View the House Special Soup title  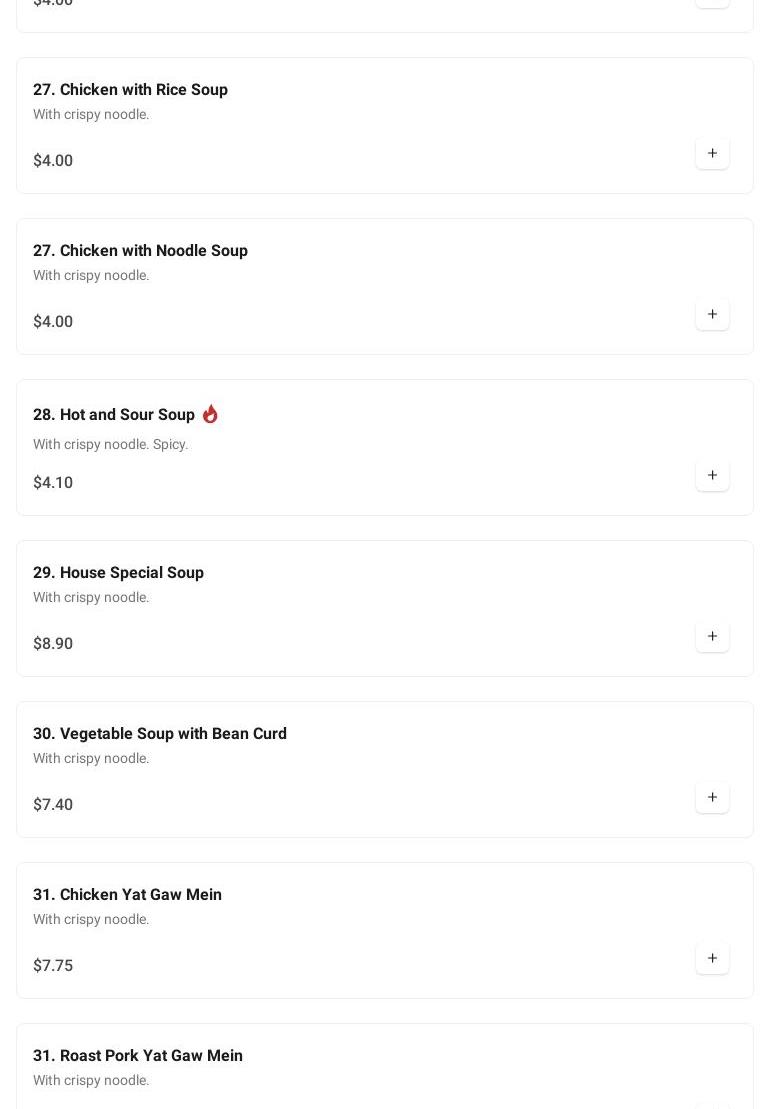click(x=118, y=573)
